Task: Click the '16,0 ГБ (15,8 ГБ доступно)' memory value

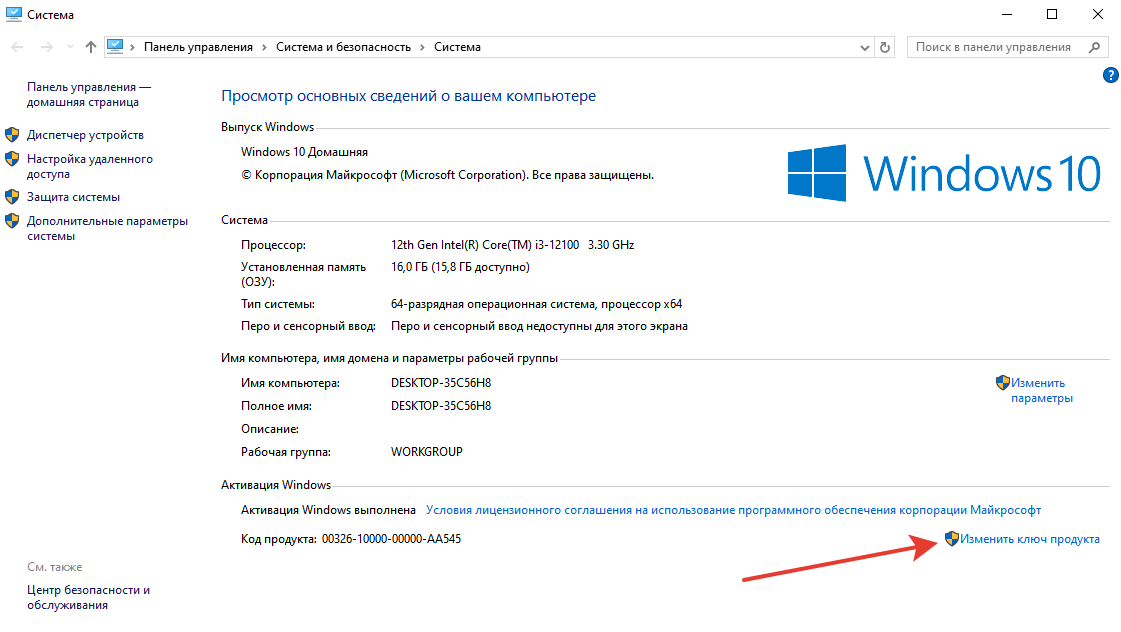Action: [x=460, y=267]
